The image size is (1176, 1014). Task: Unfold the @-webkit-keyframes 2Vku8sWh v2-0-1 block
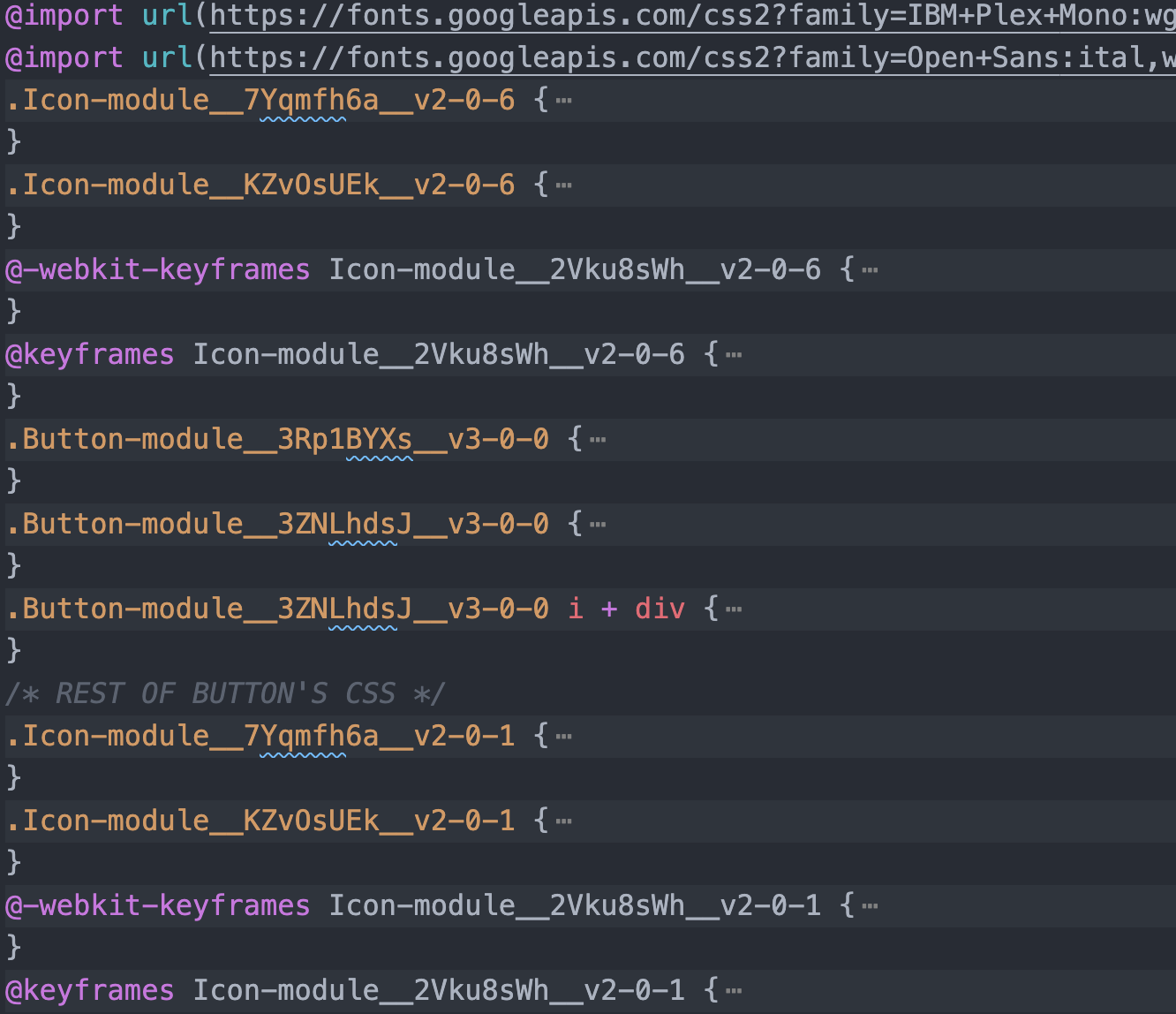coord(870,904)
